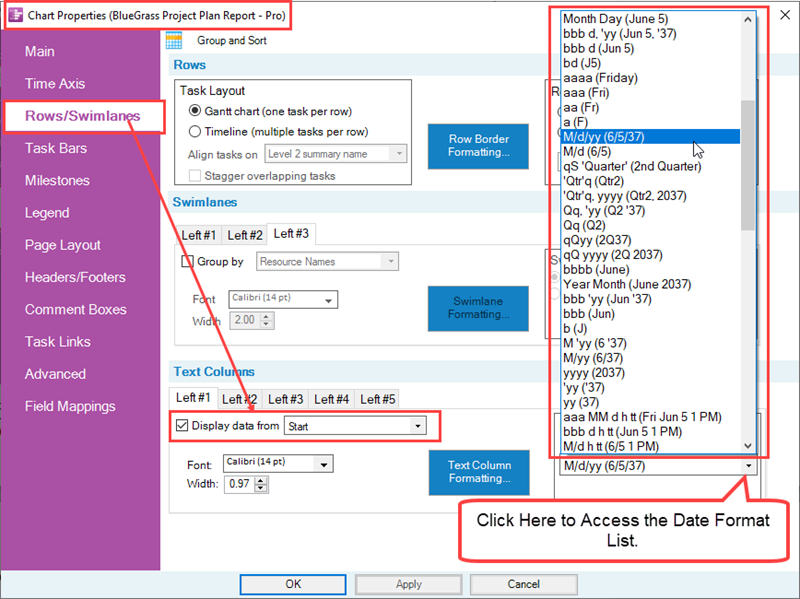This screenshot has height=599, width=800.
Task: Check the Group by checkbox in Swimlanes
Action: pos(188,261)
